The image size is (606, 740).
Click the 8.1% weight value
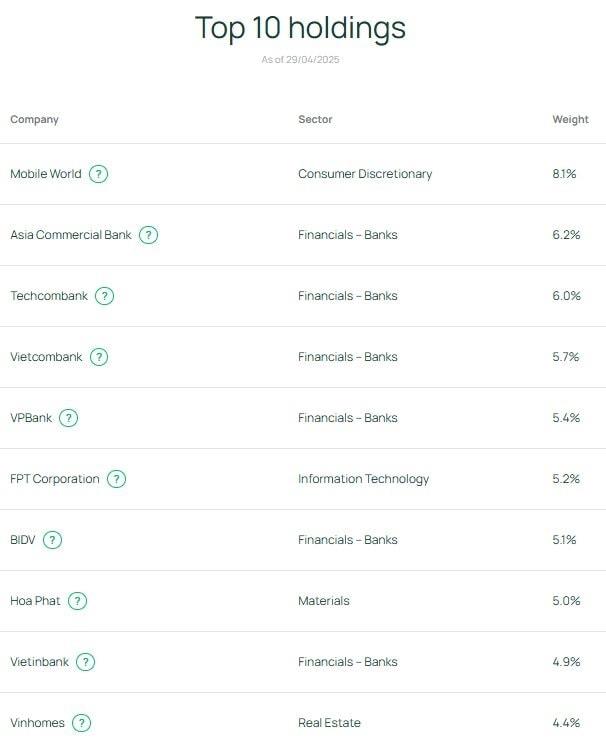564,174
